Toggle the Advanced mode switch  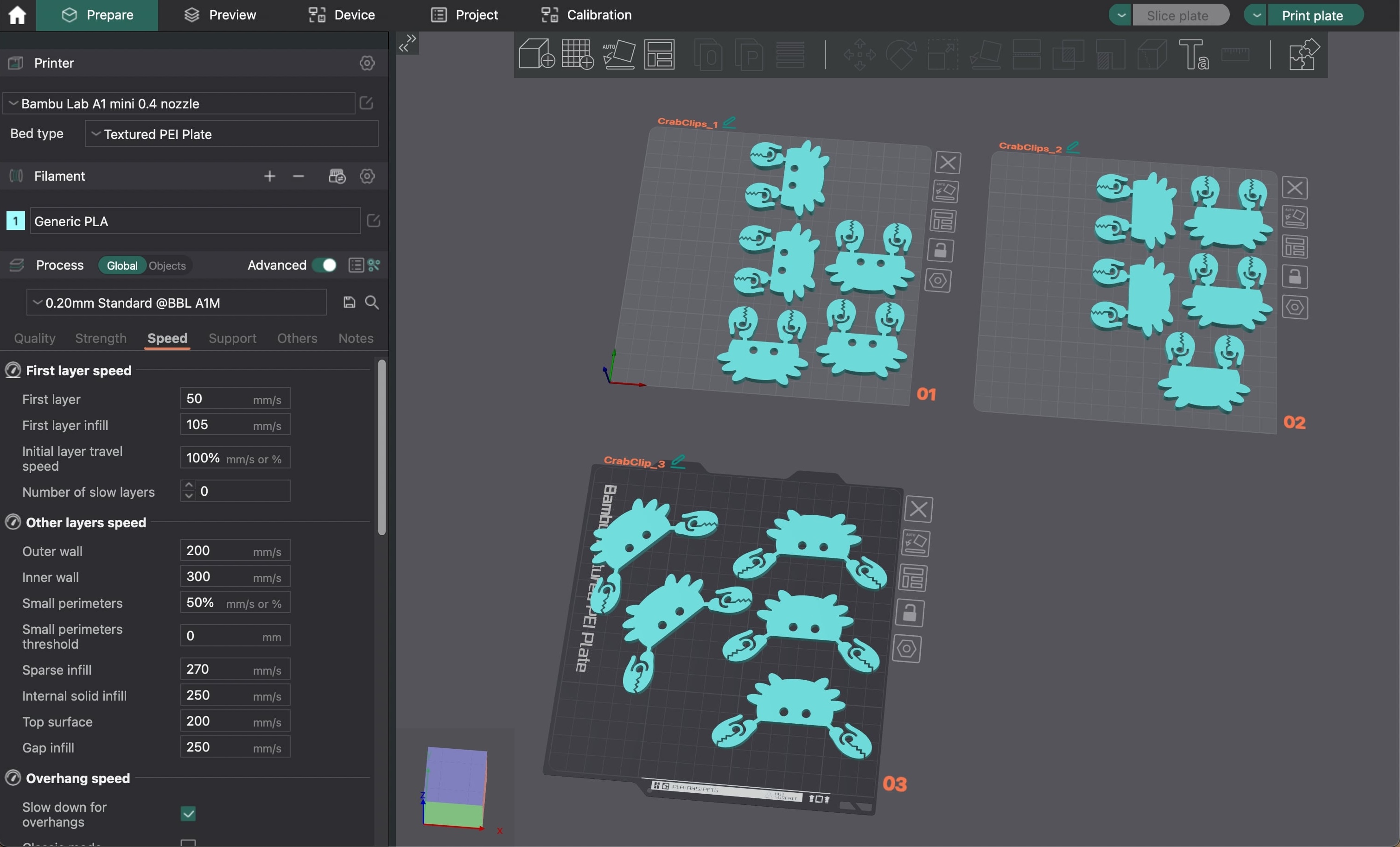(325, 265)
